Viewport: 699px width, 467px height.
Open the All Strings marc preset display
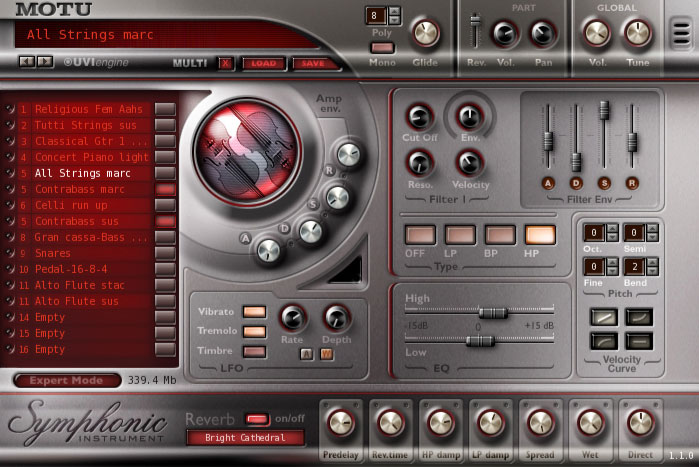(x=165, y=34)
